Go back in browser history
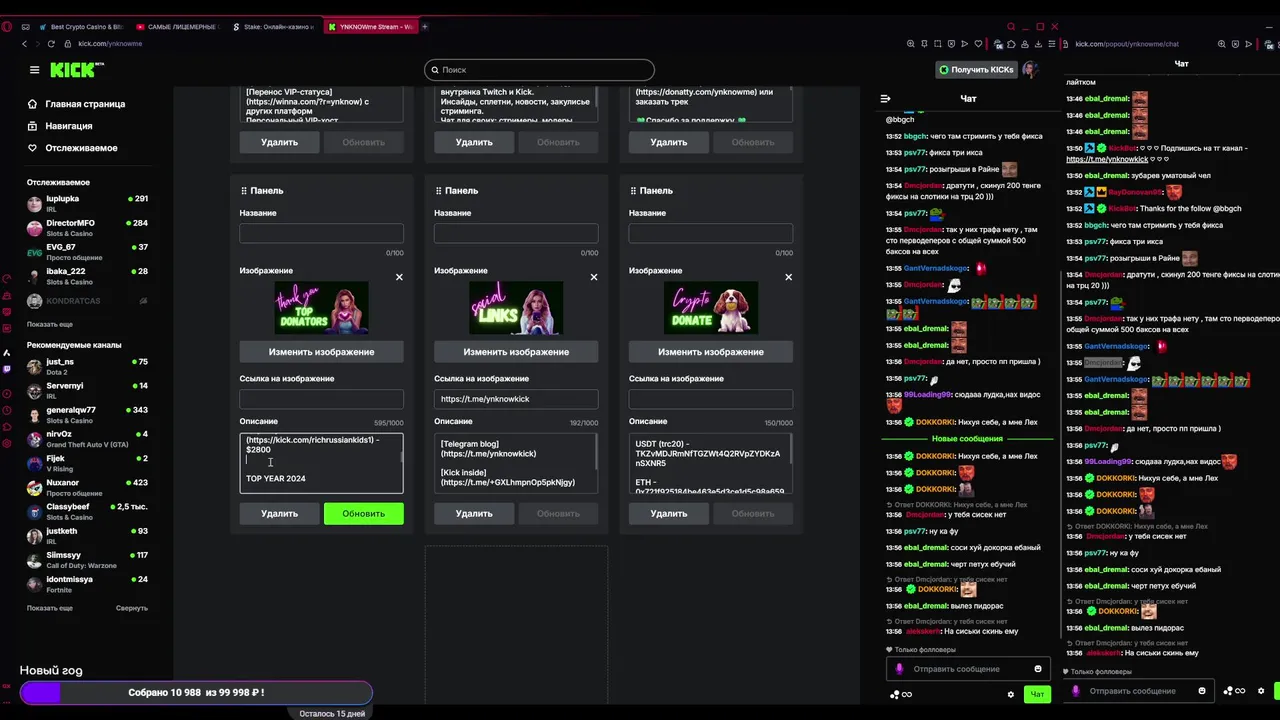The width and height of the screenshot is (1280, 720). [x=25, y=44]
